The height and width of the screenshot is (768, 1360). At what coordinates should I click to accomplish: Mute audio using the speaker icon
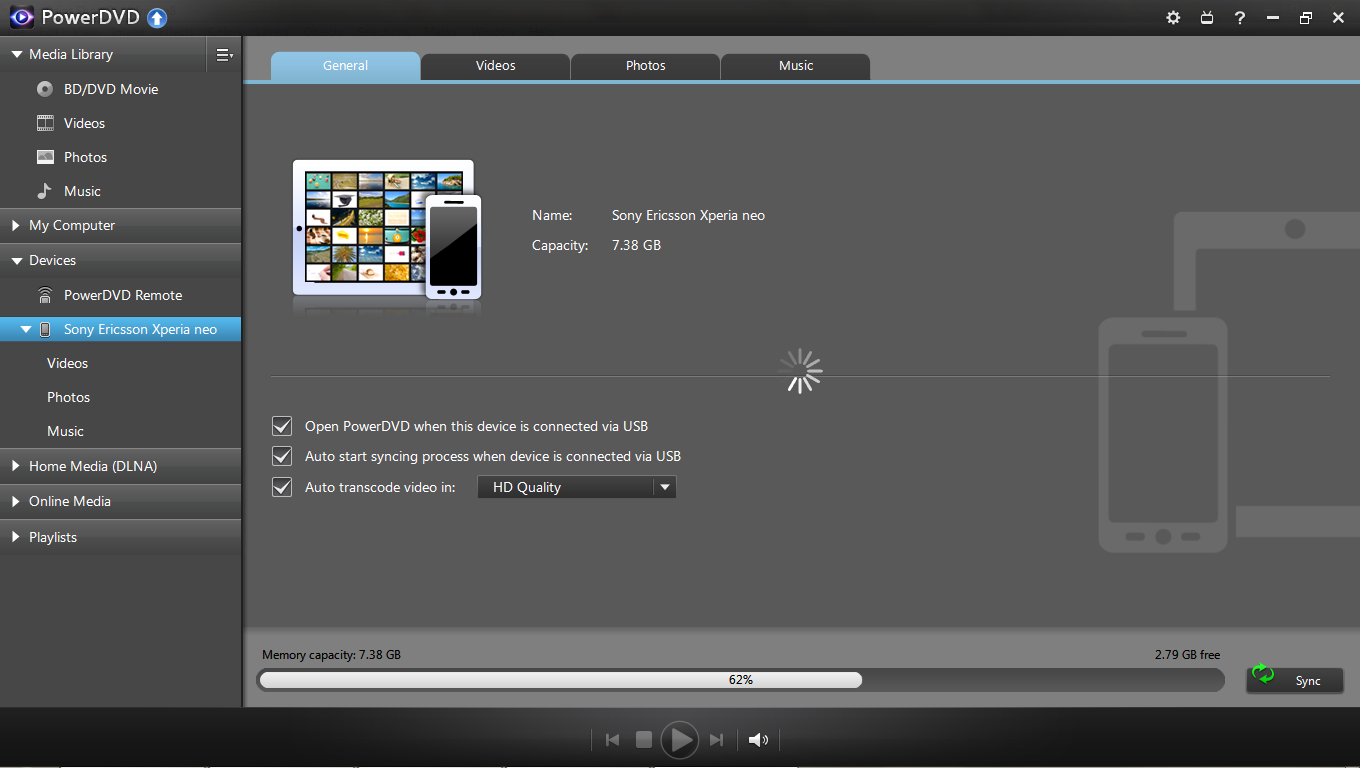[758, 740]
